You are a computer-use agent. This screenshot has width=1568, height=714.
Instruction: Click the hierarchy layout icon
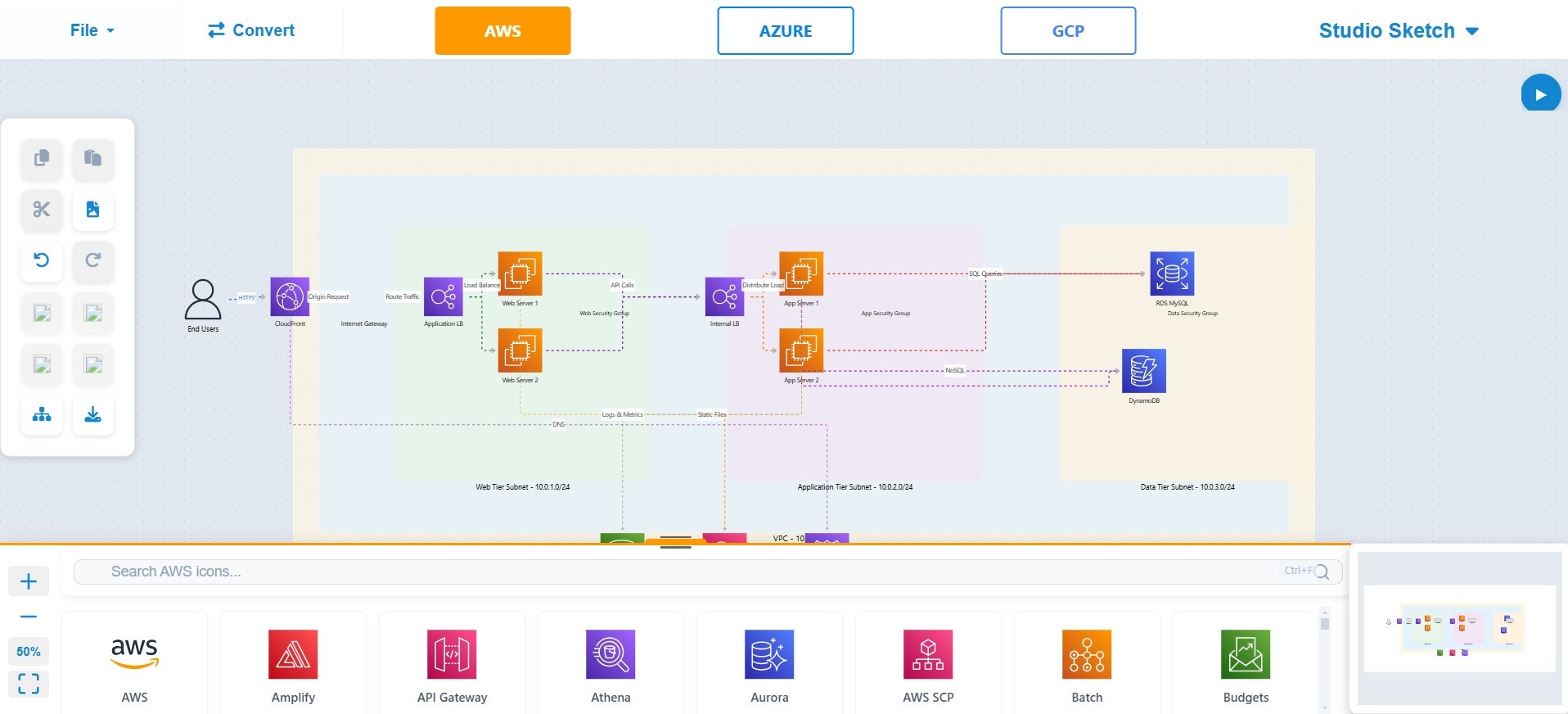(x=42, y=414)
